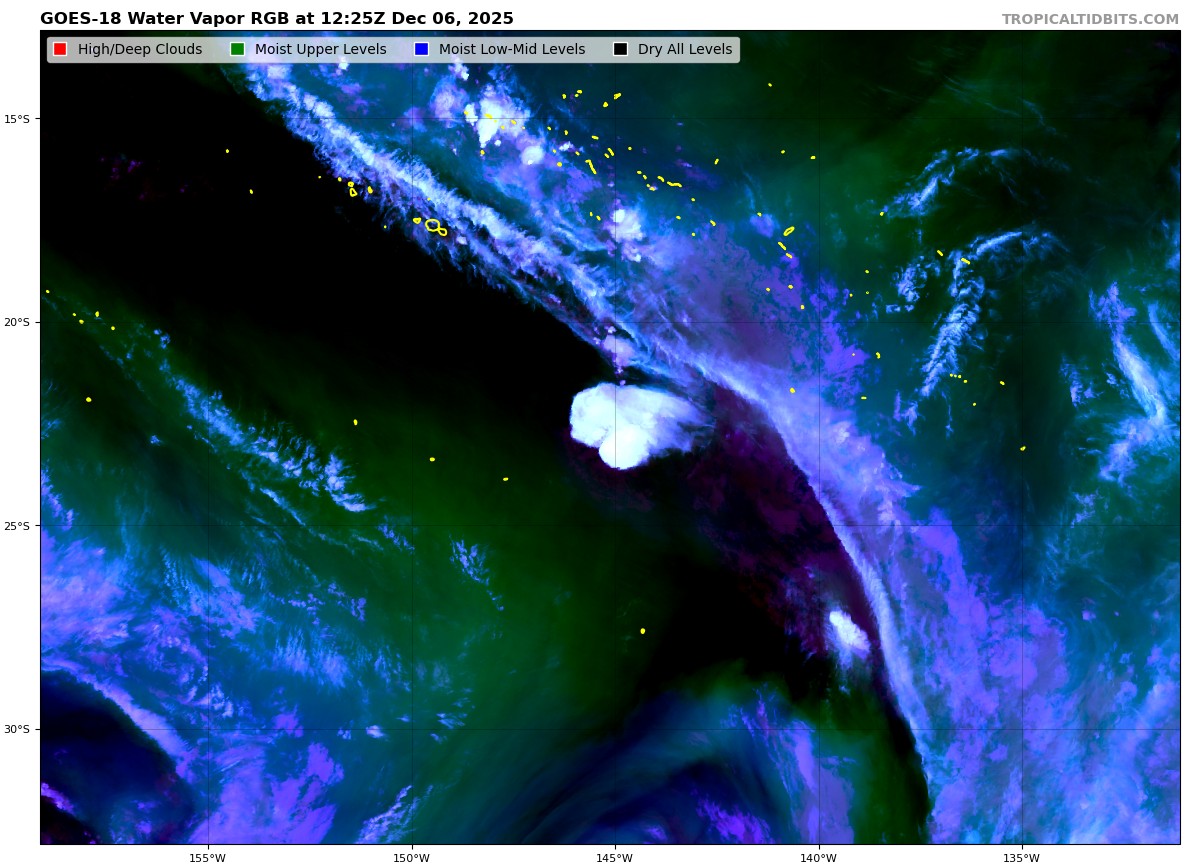Click the 25°S latitude axis label
Image resolution: width=1200 pixels, height=867 pixels.
(17, 526)
